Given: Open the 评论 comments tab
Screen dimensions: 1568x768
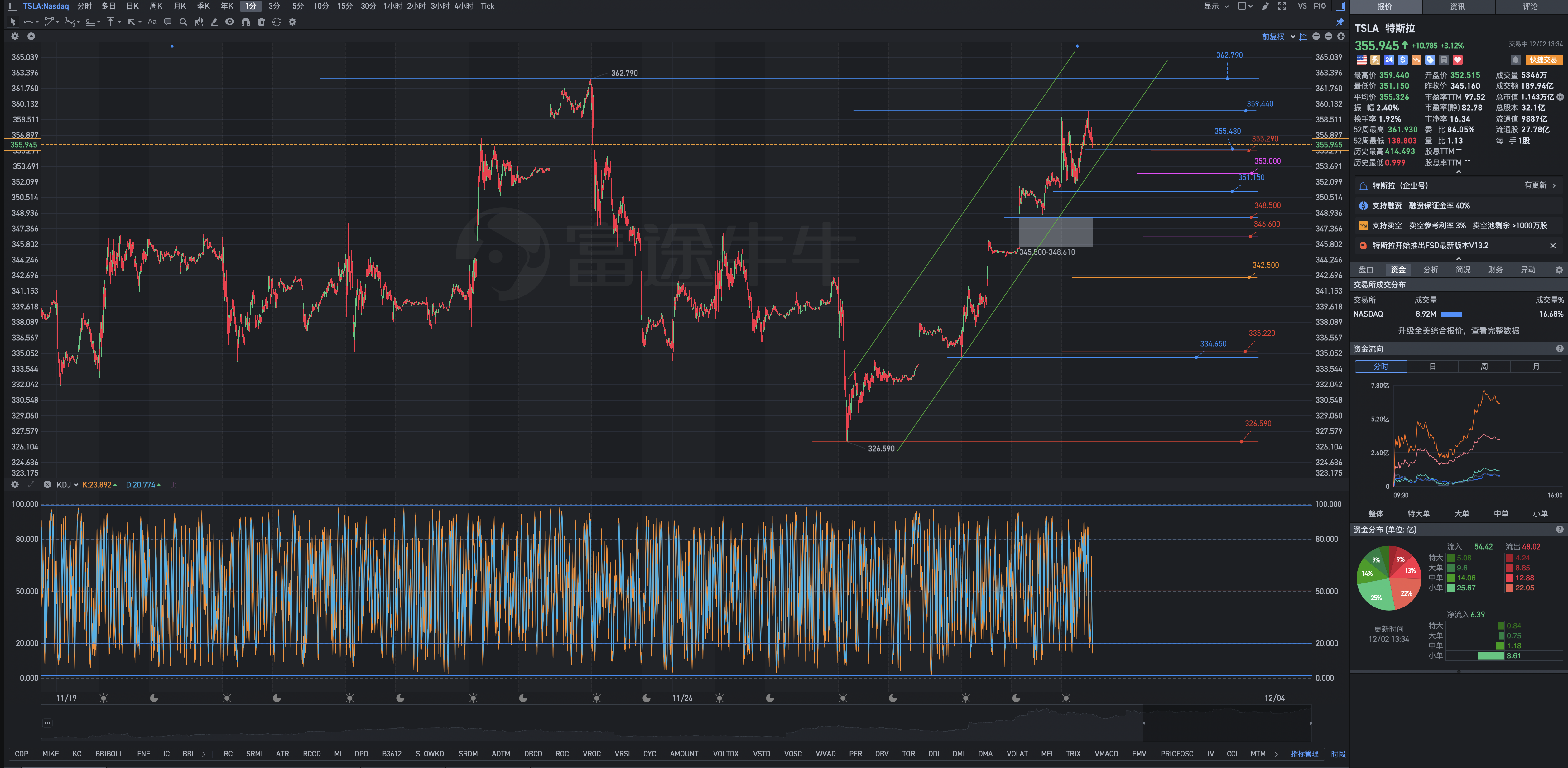Looking at the screenshot, I should (x=1530, y=7).
